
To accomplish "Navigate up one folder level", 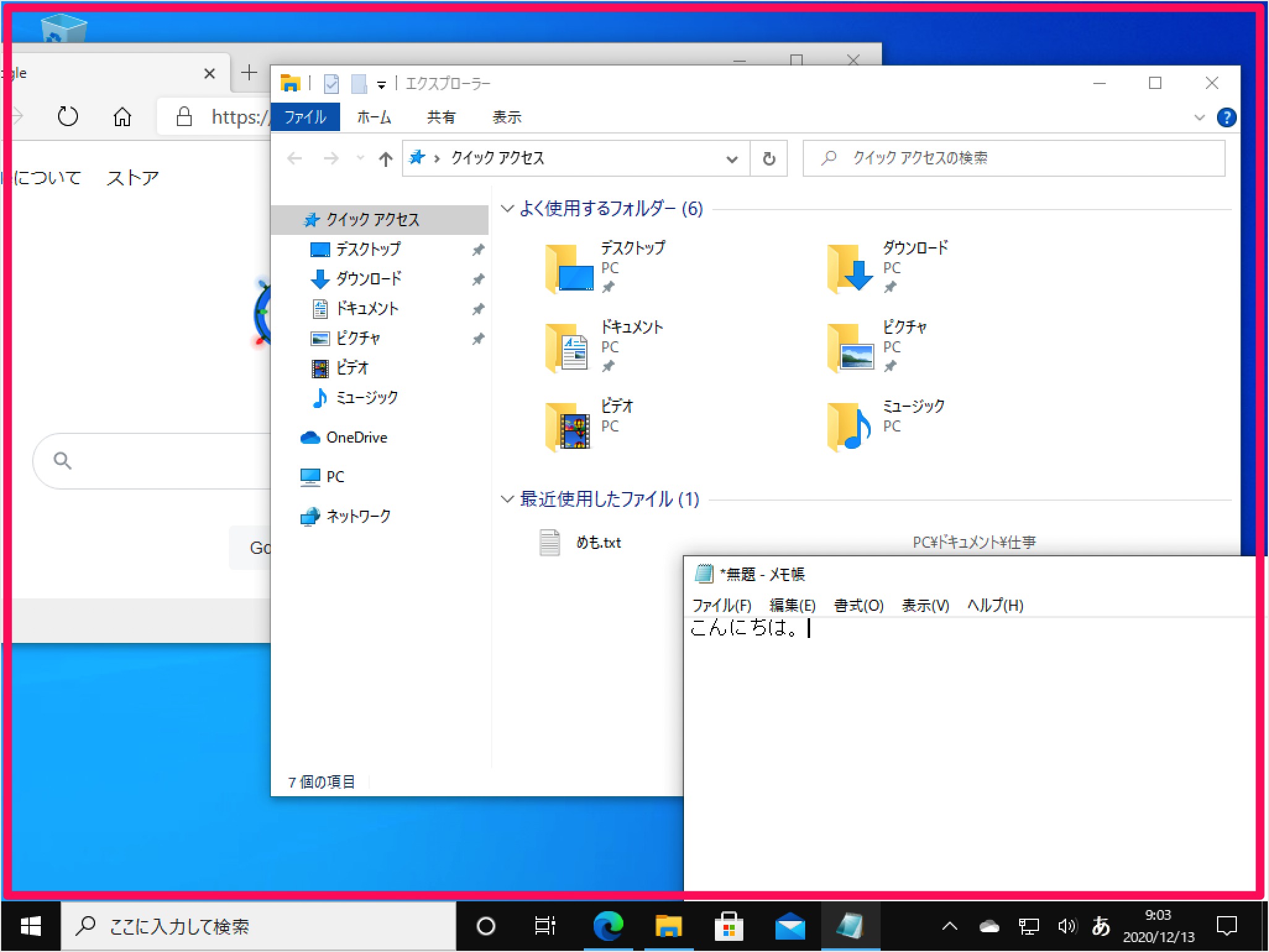I will pyautogui.click(x=385, y=158).
